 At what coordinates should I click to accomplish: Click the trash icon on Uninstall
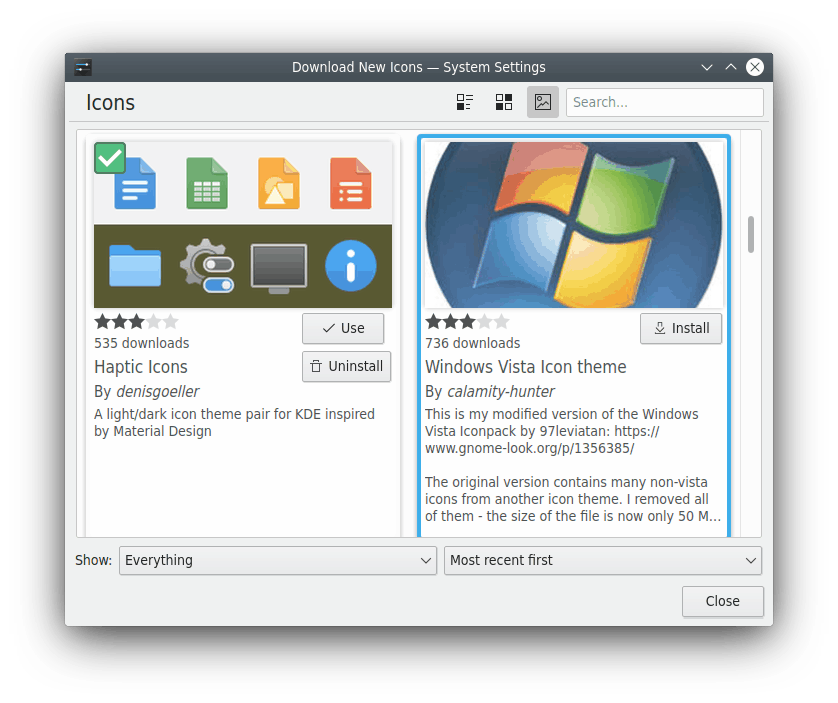coord(318,366)
